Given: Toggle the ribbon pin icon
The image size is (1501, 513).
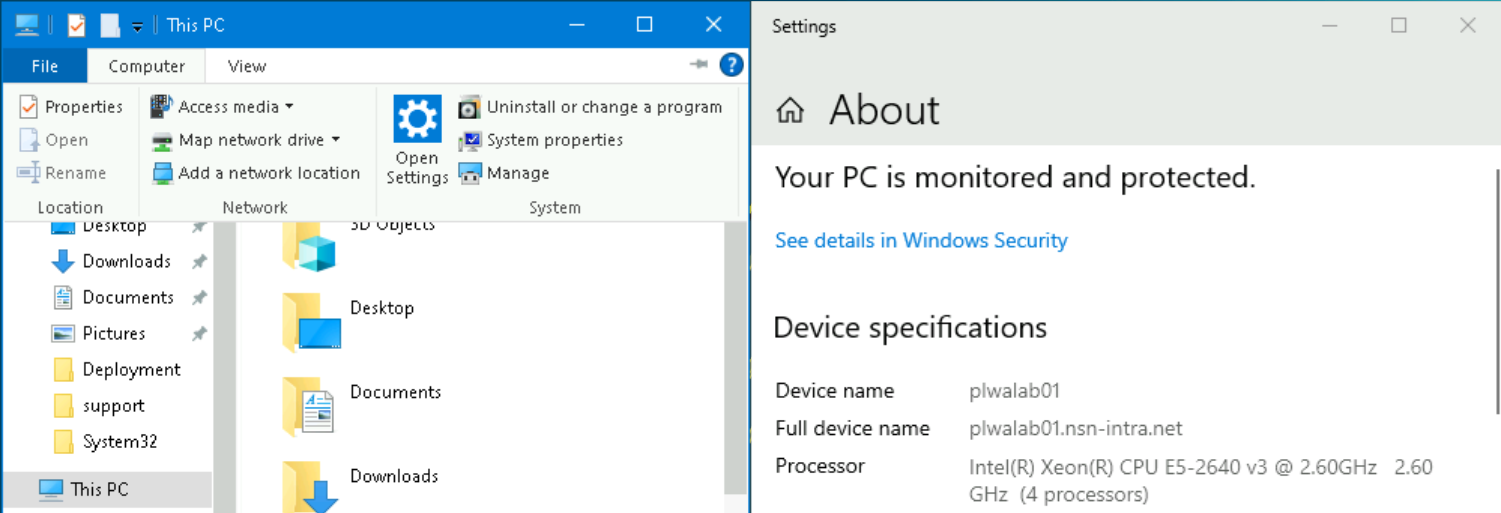Looking at the screenshot, I should 698,66.
